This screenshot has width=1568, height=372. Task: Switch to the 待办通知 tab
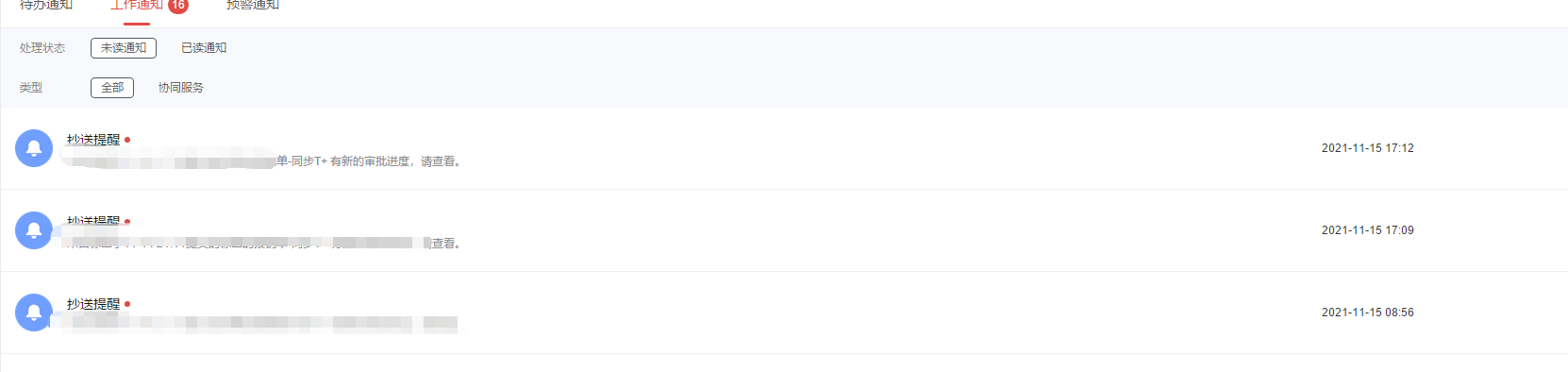click(46, 6)
